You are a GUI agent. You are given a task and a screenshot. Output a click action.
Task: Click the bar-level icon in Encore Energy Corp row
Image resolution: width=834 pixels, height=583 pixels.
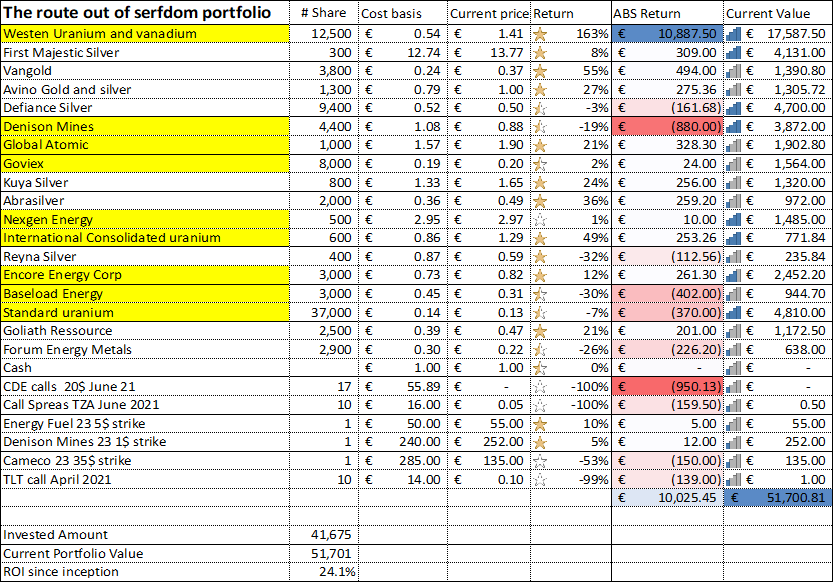coord(733,275)
